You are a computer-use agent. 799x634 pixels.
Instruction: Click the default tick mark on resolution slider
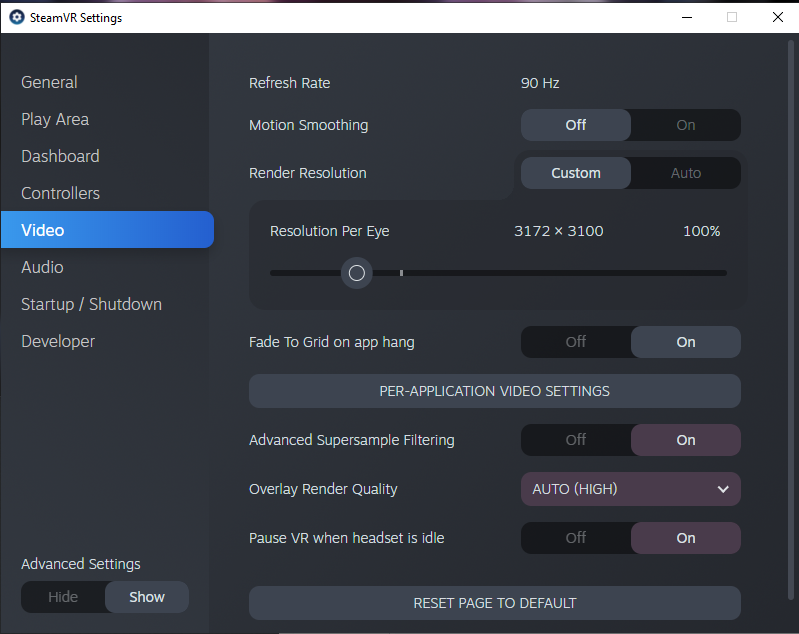pyautogui.click(x=402, y=273)
